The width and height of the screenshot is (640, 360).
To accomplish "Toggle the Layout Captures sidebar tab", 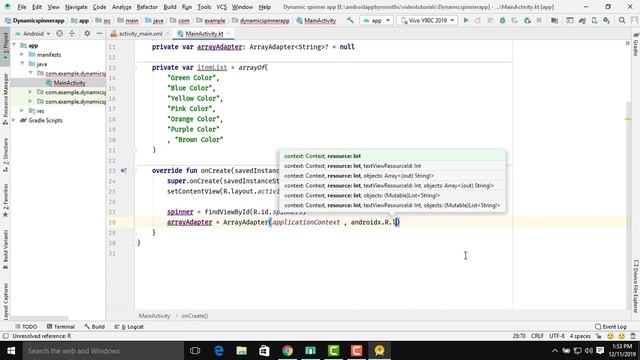I will click(x=5, y=301).
